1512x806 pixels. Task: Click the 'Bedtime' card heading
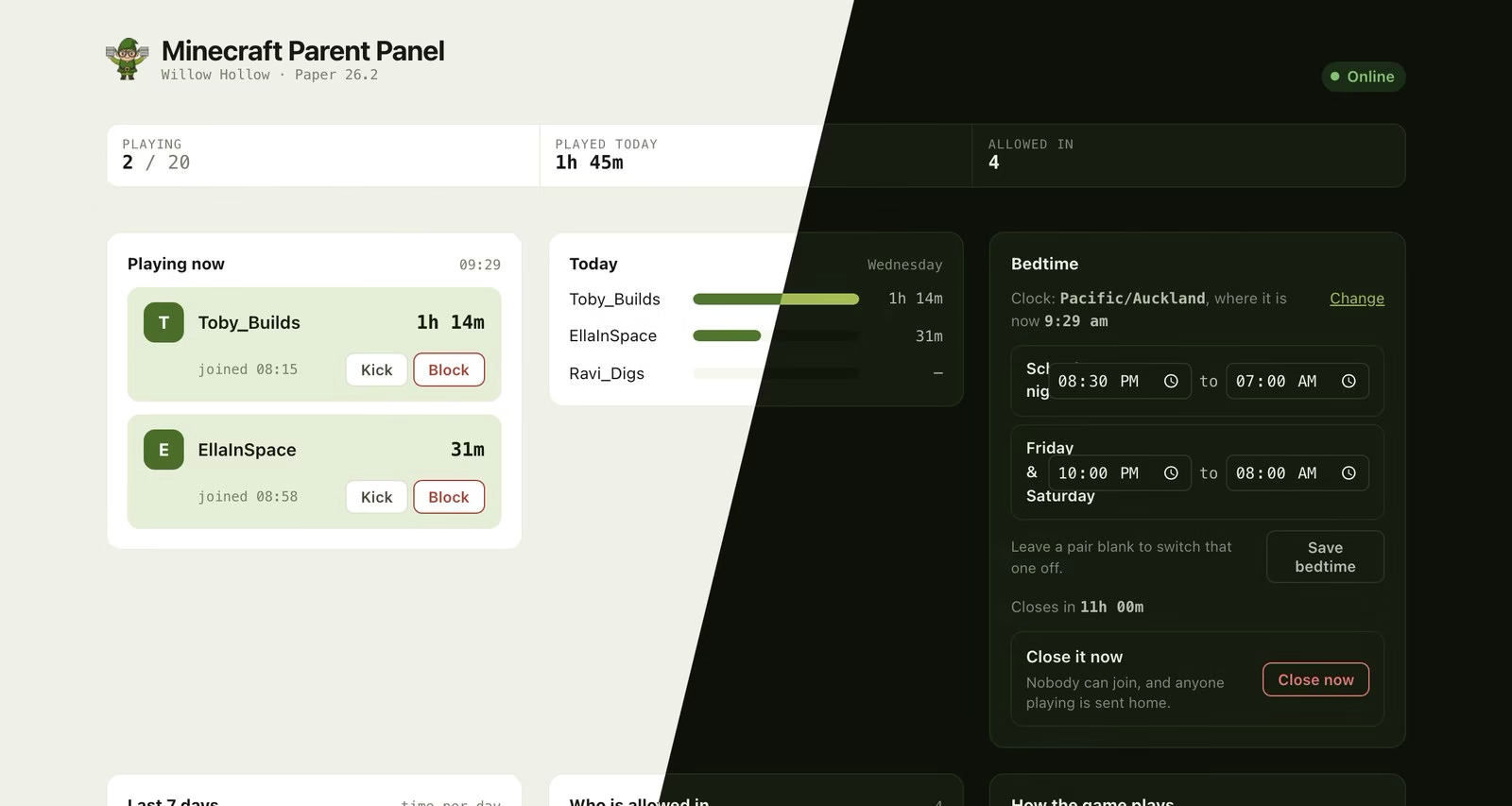(1045, 264)
